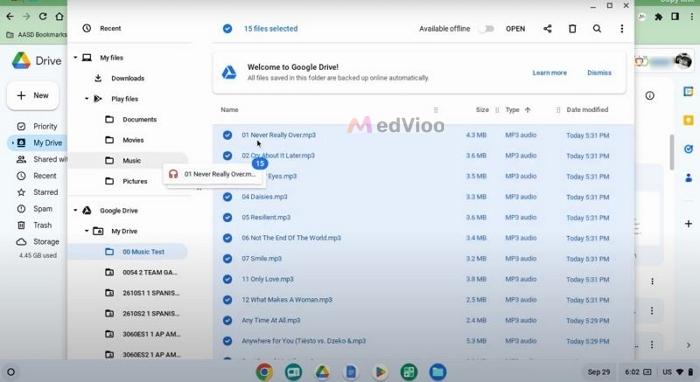The width and height of the screenshot is (700, 382).
Task: Click OPEN button in toolbar
Action: pos(515,29)
